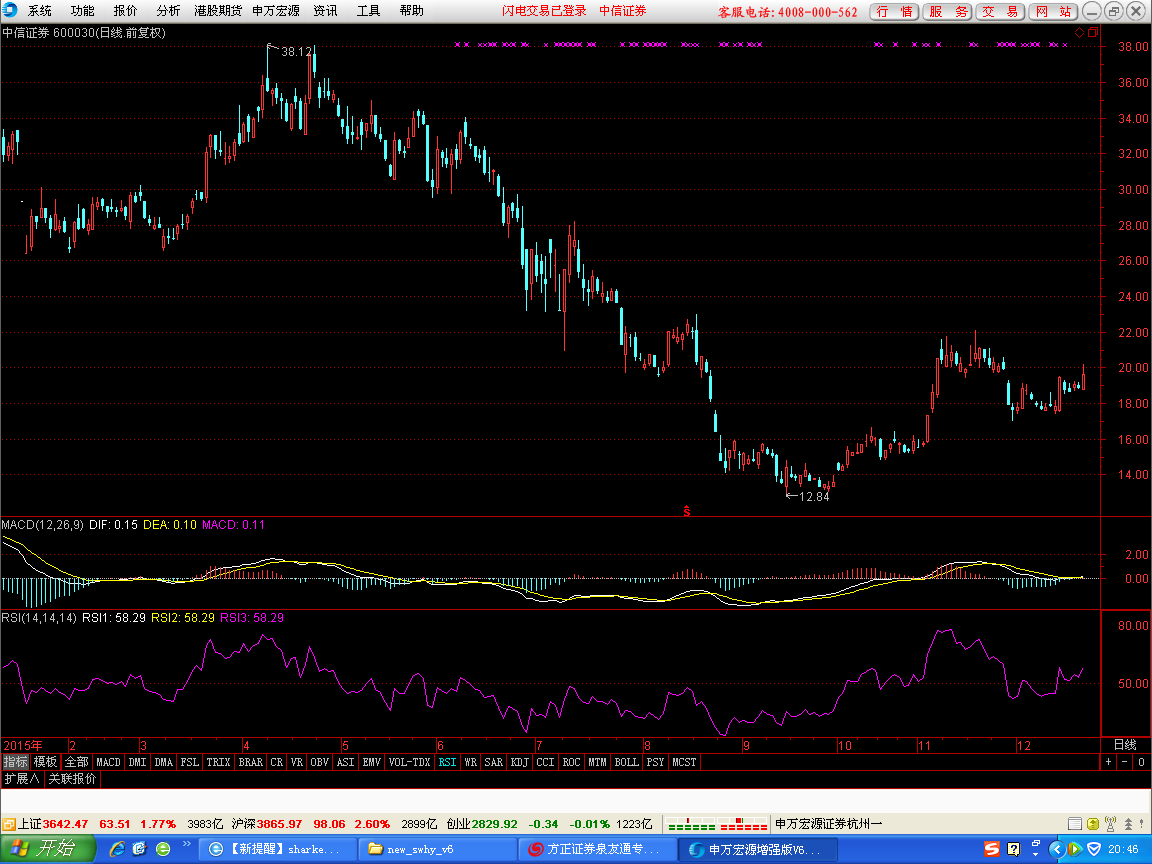Expand hidden tray icons with round arrow
This screenshot has width=1152, height=864.
pyautogui.click(x=1056, y=849)
